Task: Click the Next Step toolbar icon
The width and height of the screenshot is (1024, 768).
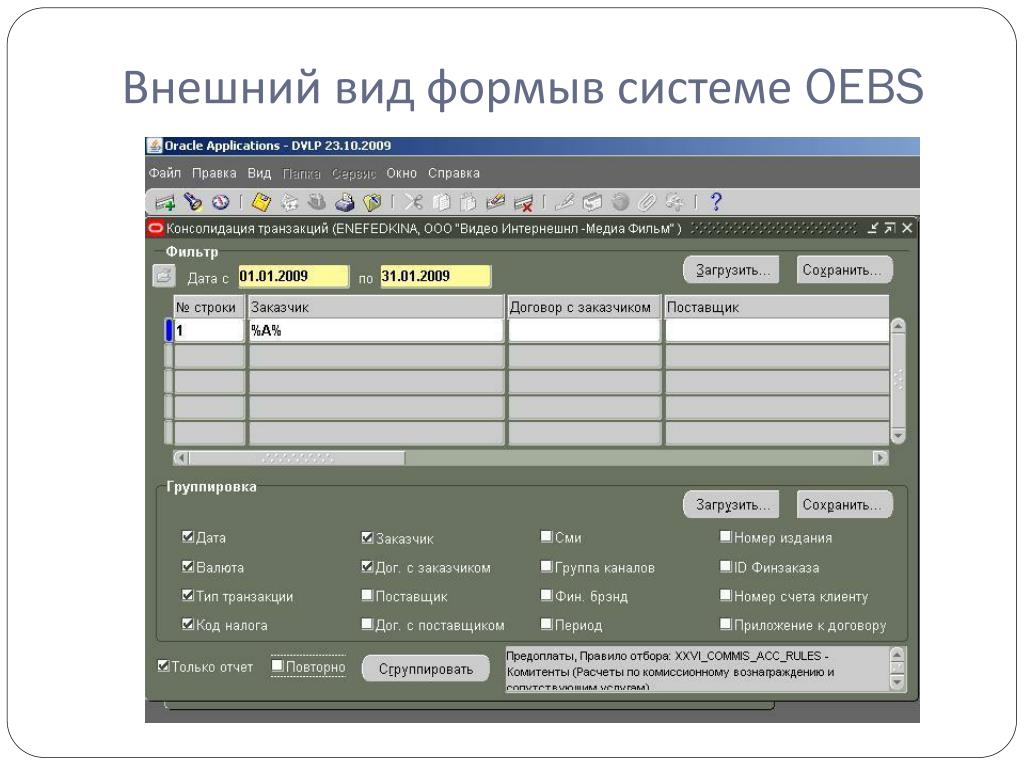Action: [x=289, y=203]
